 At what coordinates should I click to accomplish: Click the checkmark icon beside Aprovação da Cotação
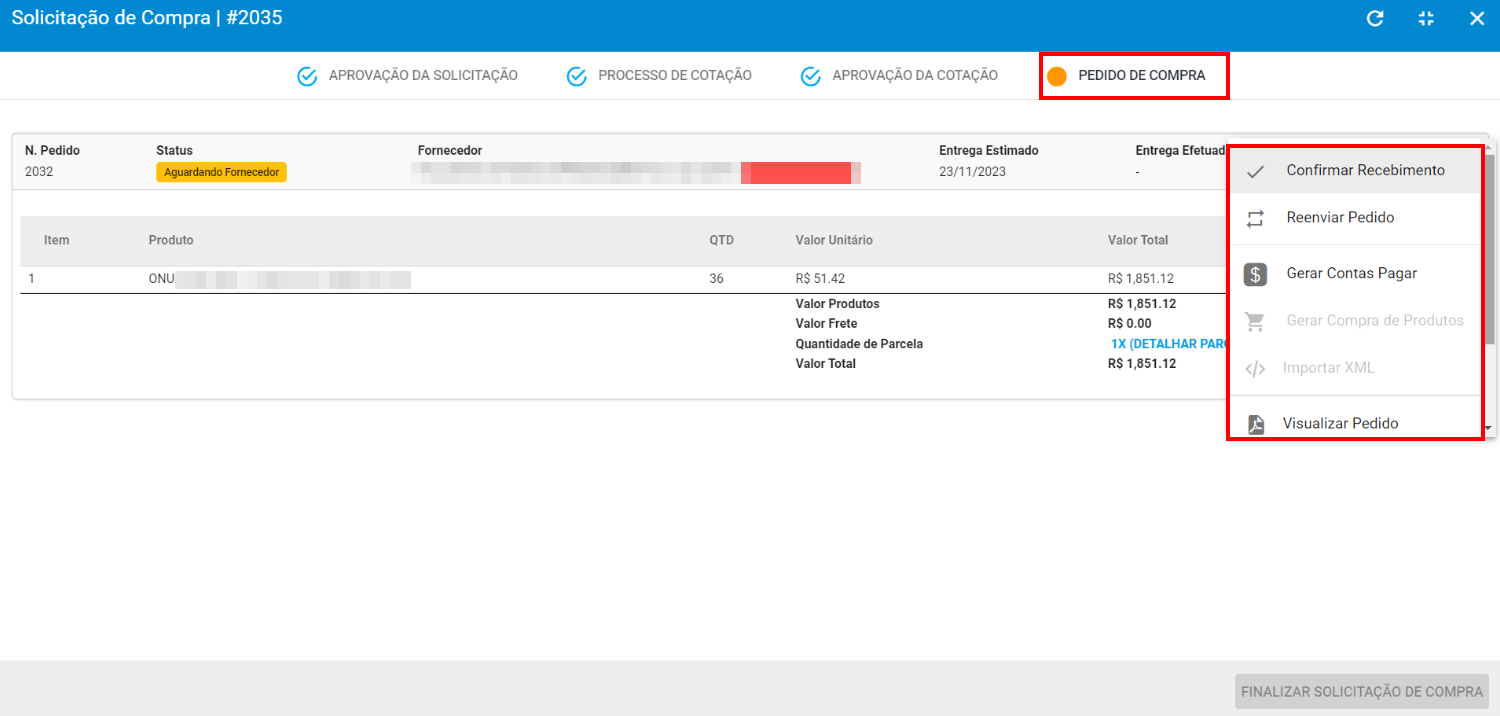811,76
